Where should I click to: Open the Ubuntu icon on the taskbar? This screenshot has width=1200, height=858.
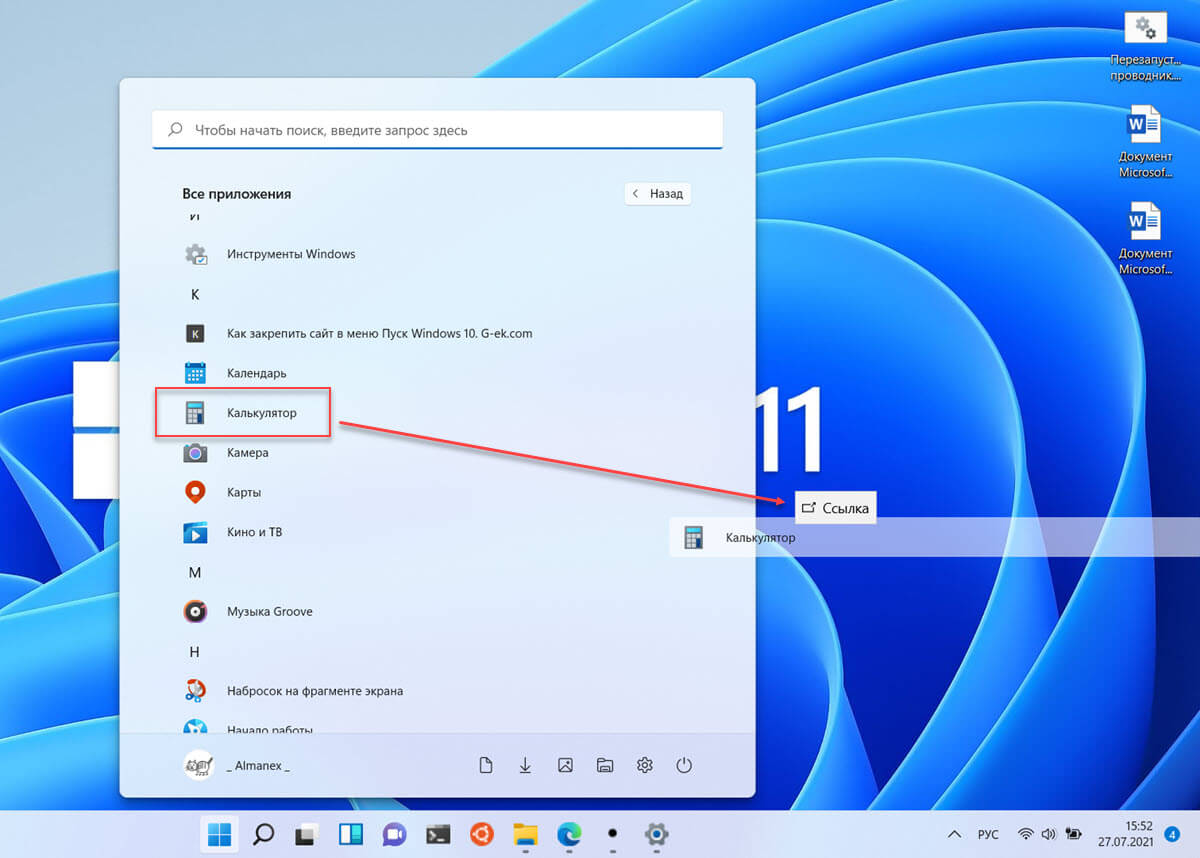tap(482, 834)
